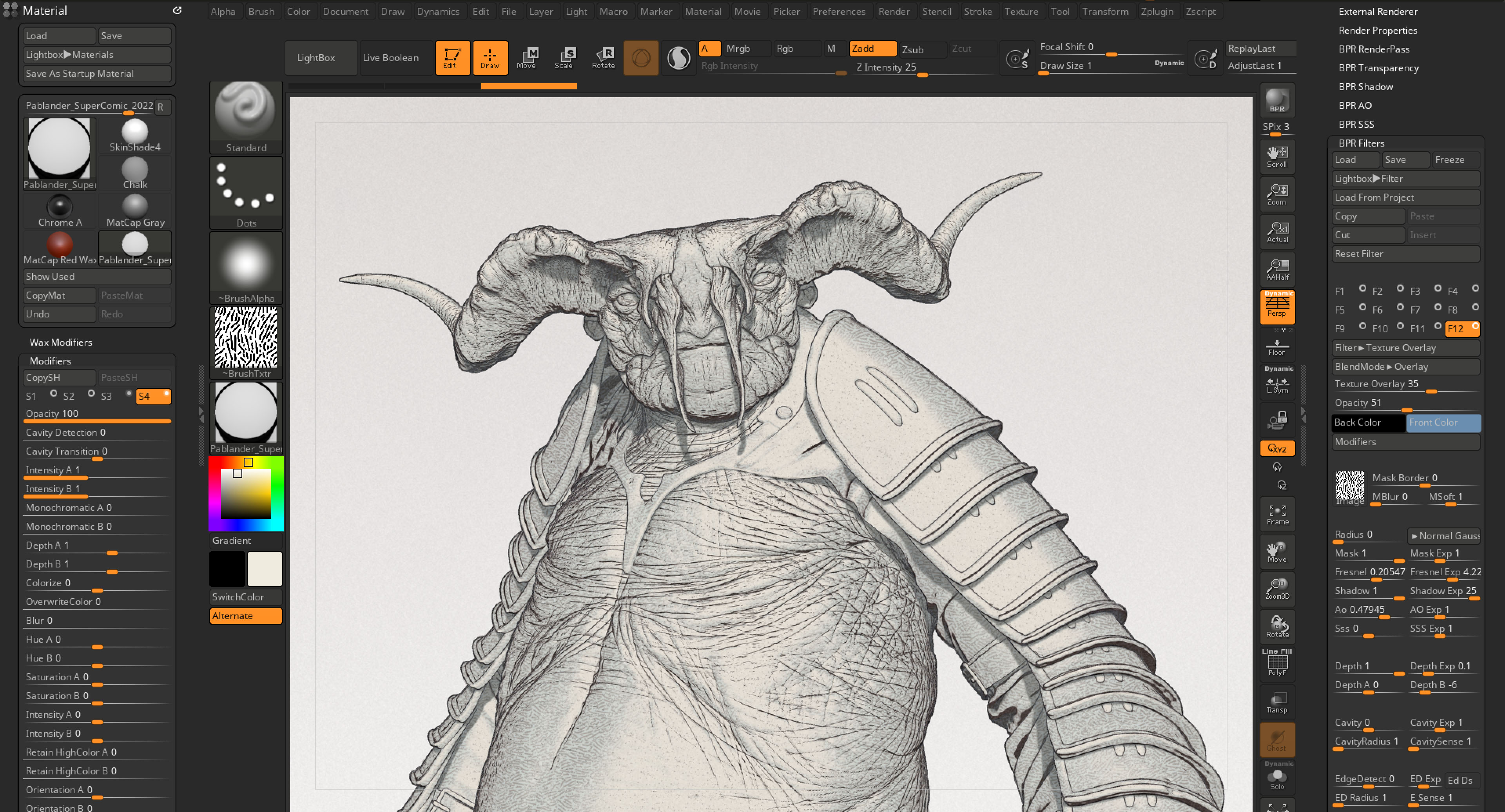Select shader slot S1

tap(41, 396)
